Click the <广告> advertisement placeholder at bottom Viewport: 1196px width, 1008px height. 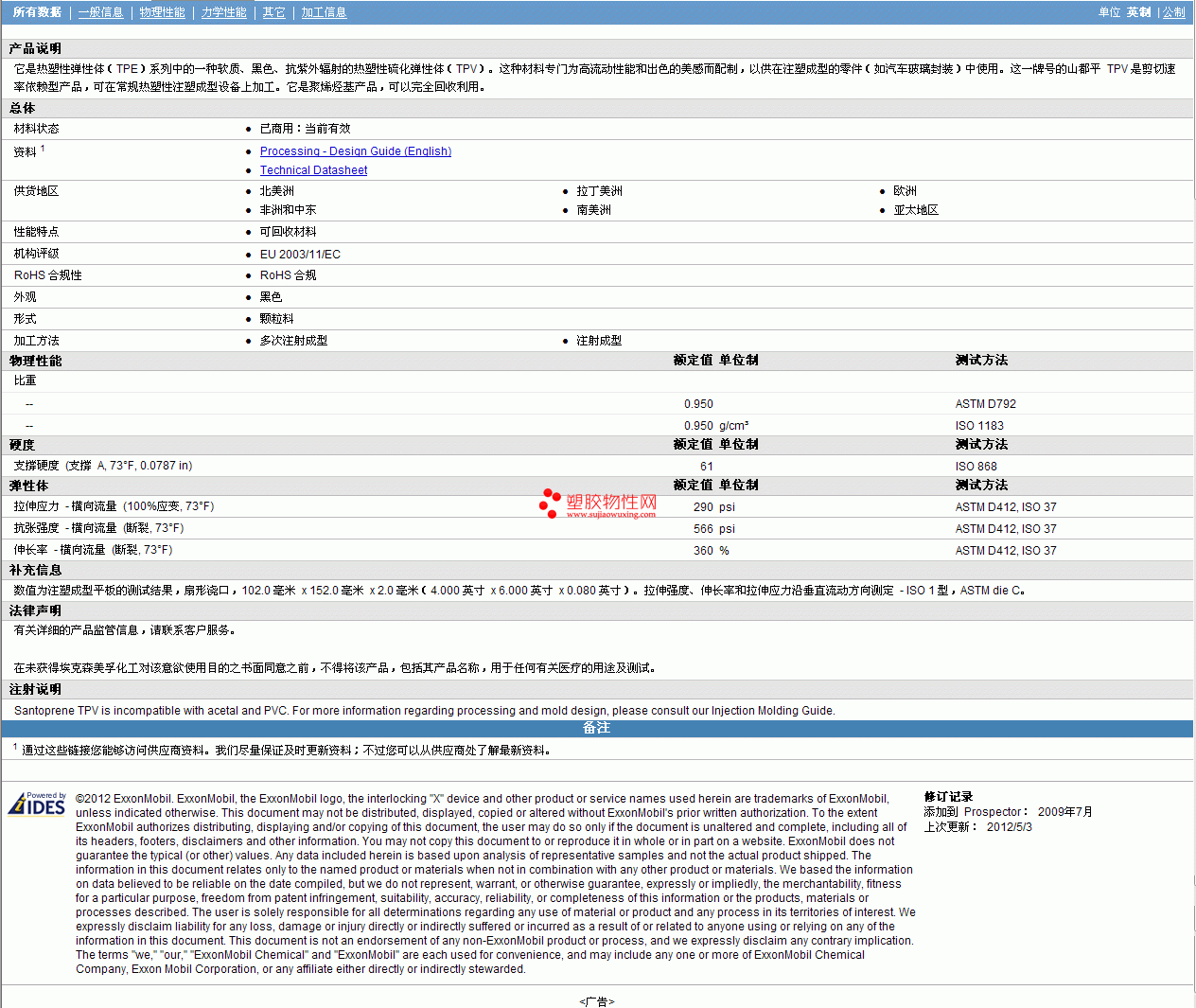pos(596,1001)
